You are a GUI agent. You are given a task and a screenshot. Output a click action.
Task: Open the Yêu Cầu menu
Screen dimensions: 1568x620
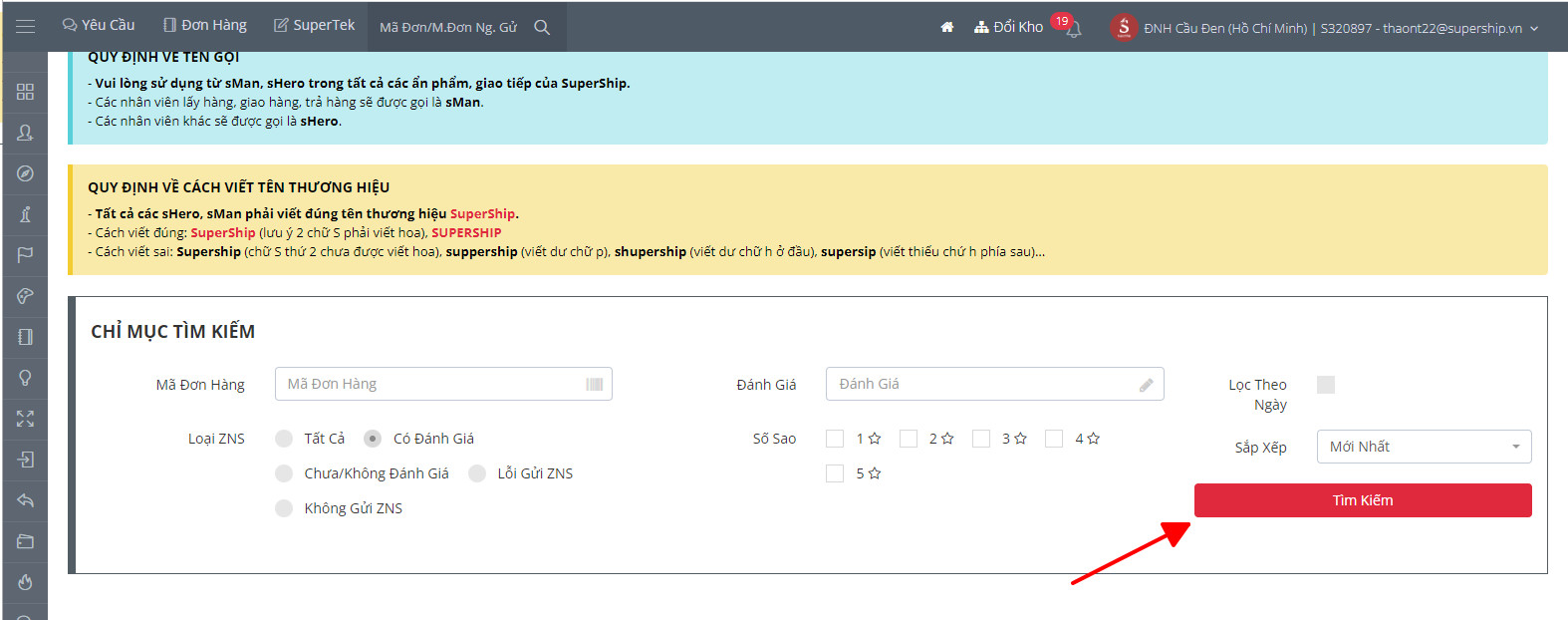coord(99,25)
